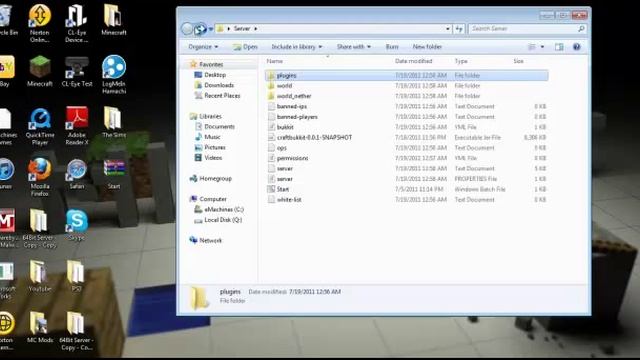Image resolution: width=640 pixels, height=360 pixels.
Task: Launch the Minecraft grass block shortcut
Action: point(40,71)
